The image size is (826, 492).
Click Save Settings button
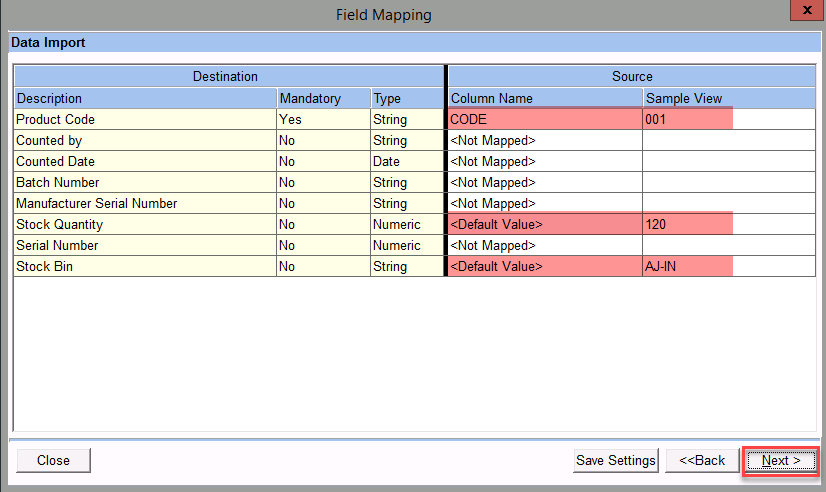tap(615, 460)
